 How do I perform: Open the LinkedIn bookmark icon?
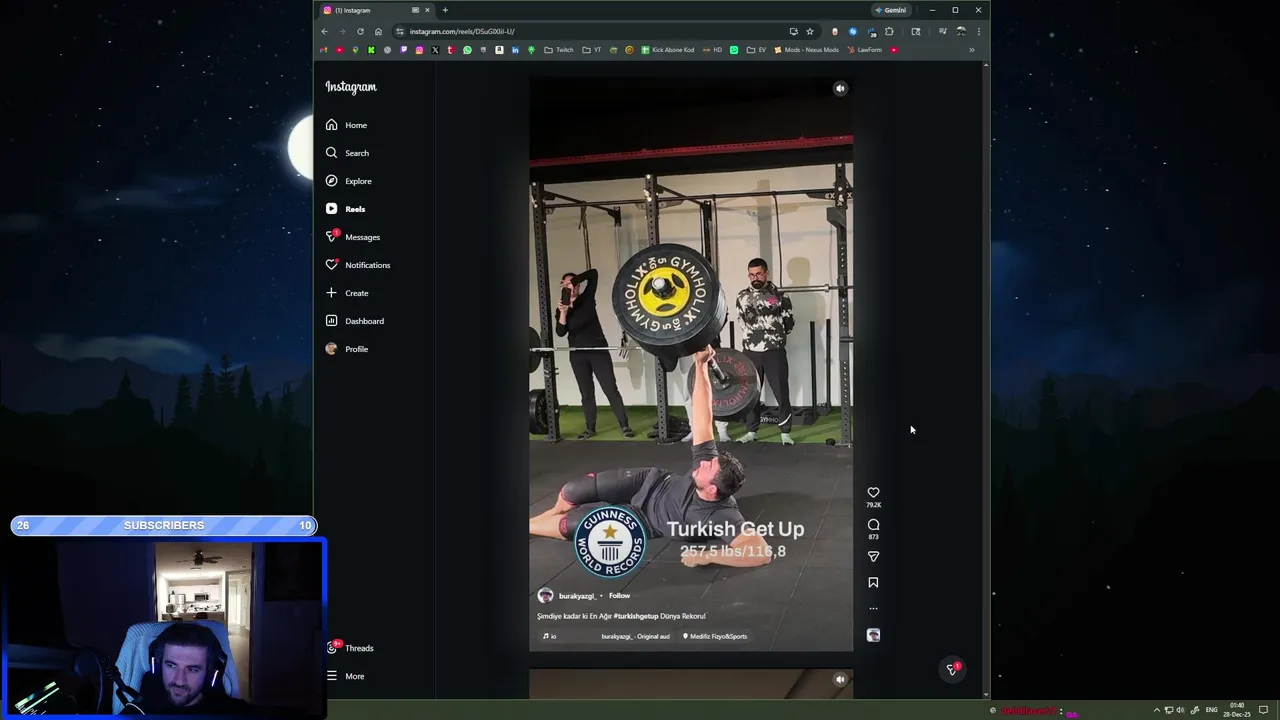coord(515,50)
